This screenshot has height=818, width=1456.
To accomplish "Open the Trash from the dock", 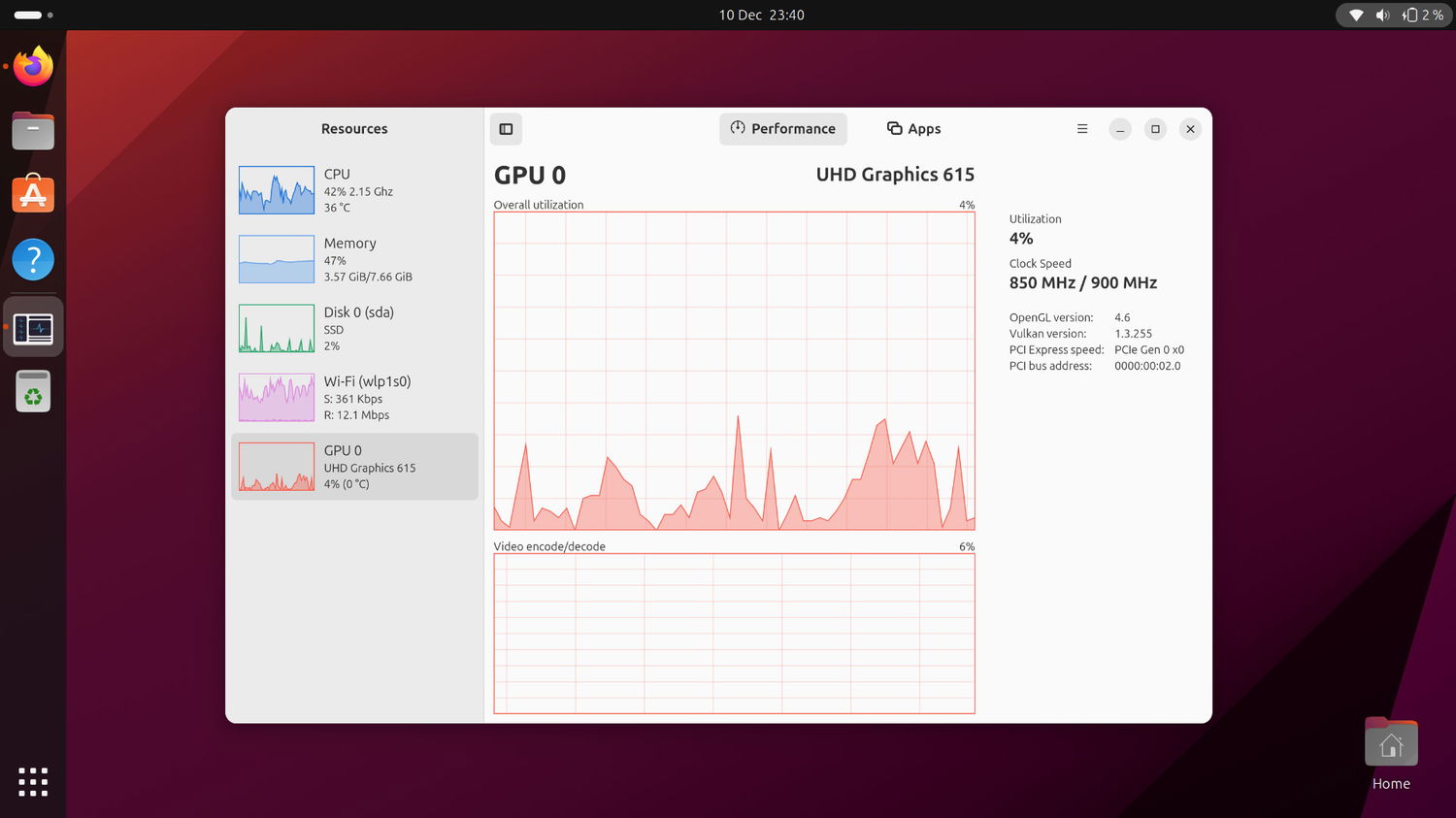I will pos(33,392).
